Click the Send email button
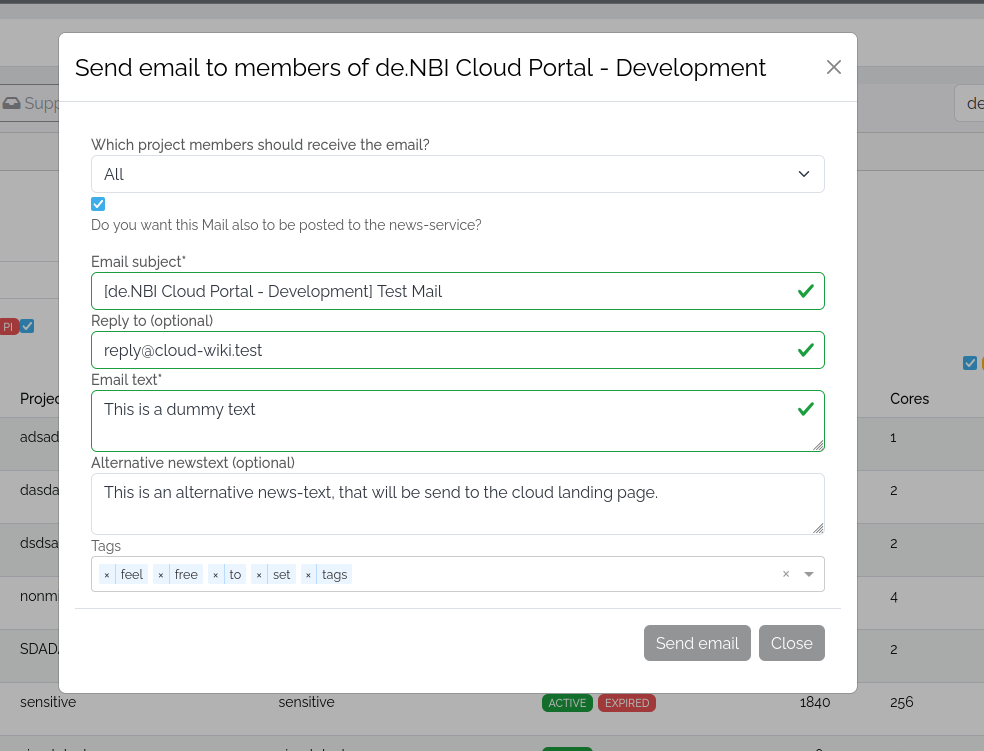 coord(697,643)
